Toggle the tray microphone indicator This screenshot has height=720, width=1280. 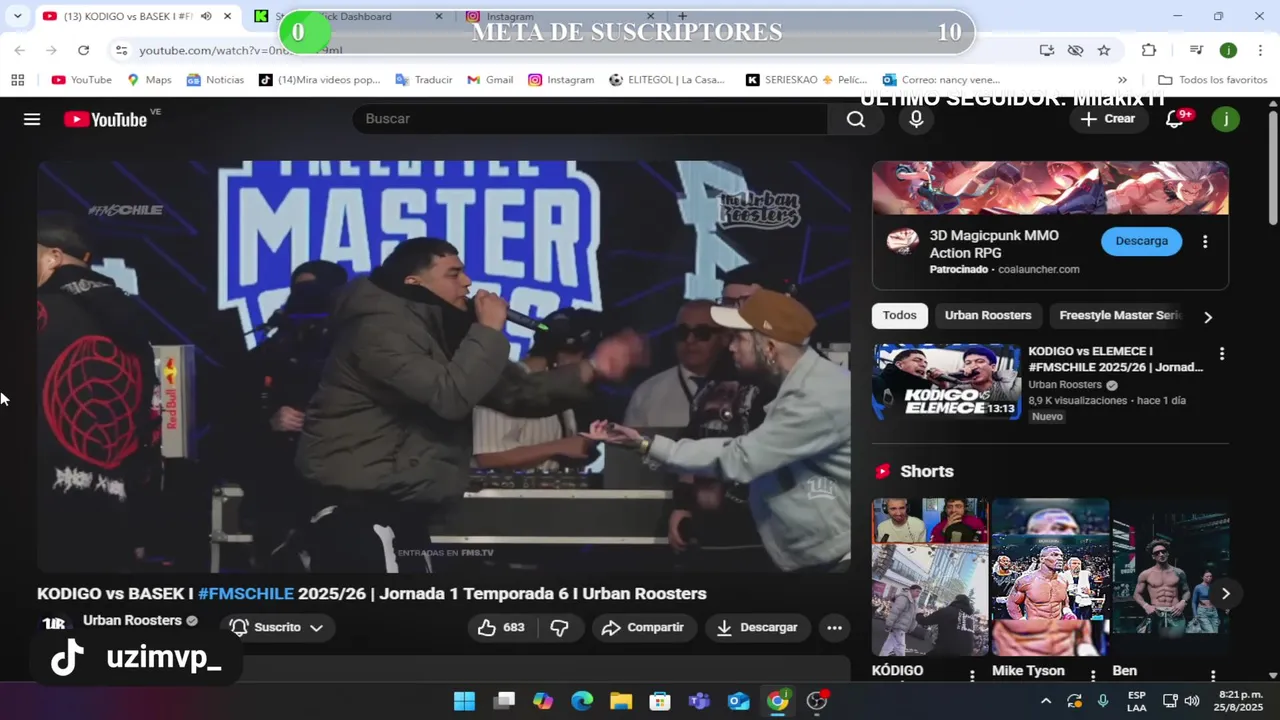click(x=1103, y=701)
